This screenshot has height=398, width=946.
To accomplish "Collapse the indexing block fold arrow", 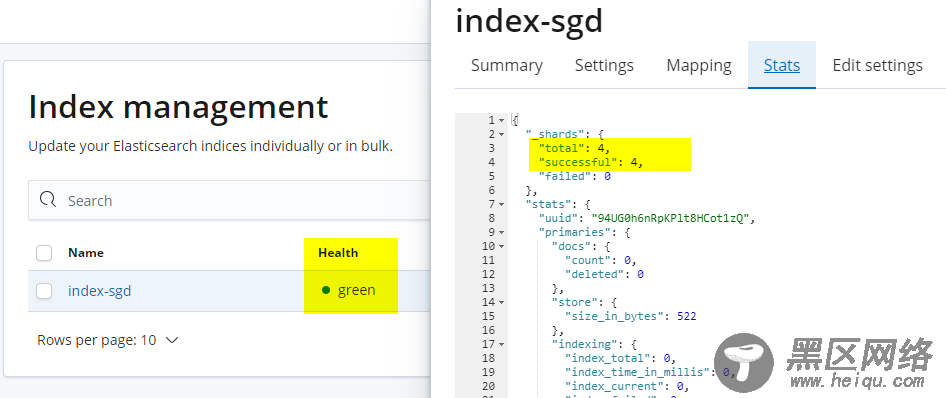I will (502, 344).
